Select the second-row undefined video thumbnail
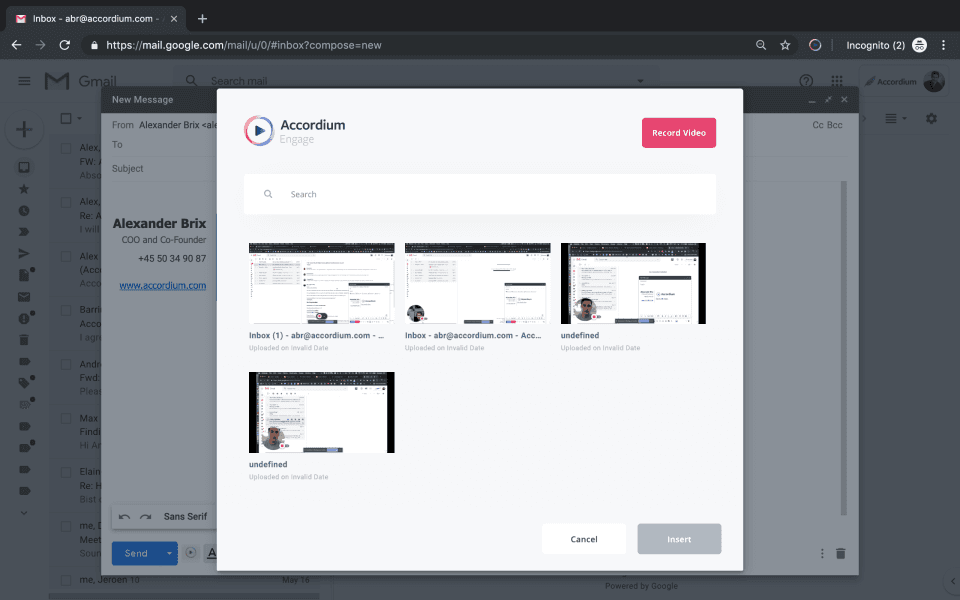The image size is (960, 600). (321, 412)
